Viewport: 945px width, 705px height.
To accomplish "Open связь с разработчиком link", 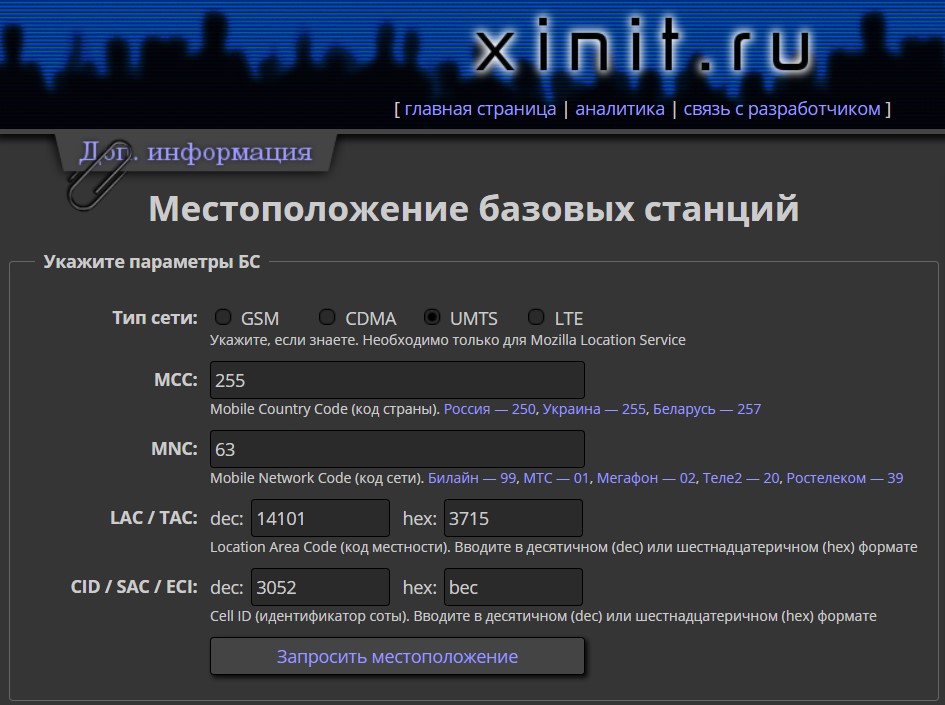I will click(782, 109).
